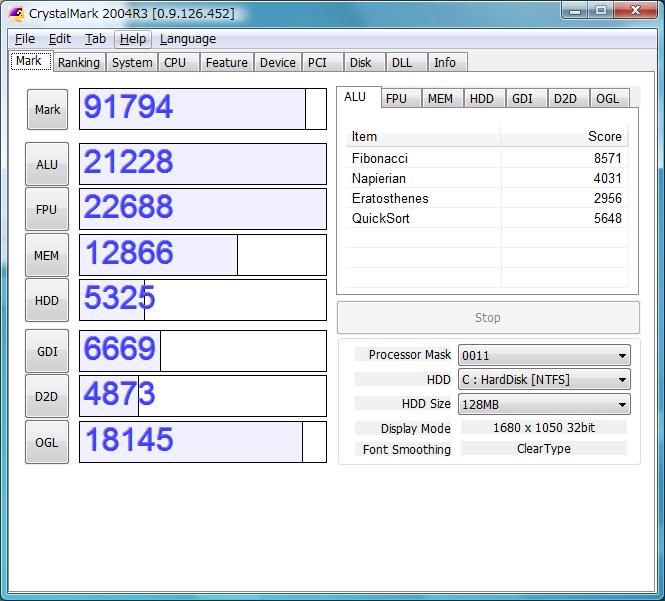Select the Eratosthenes row
The height and width of the screenshot is (601, 665).
pyautogui.click(x=487, y=198)
